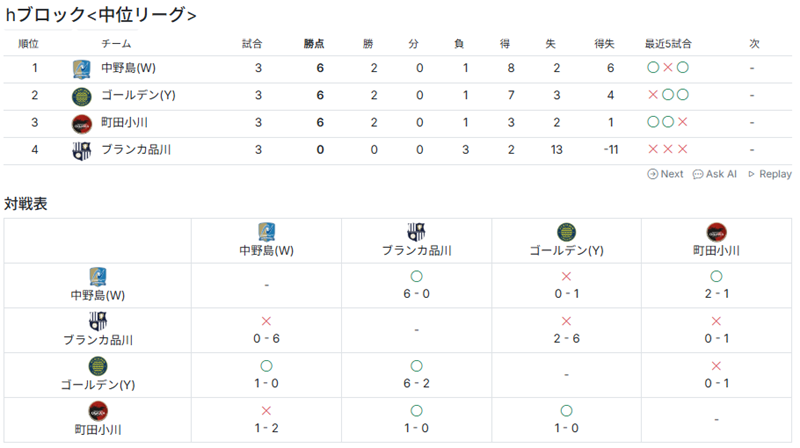Sort standings by 勝点 column header
Viewport: 800px width, 448px height.
point(314,44)
